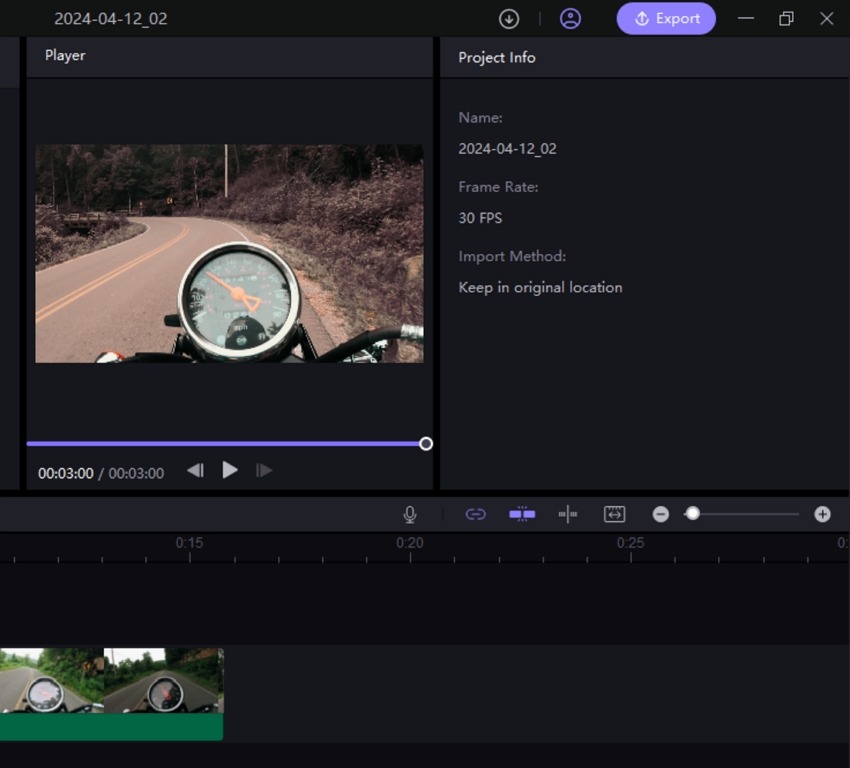Image resolution: width=850 pixels, height=768 pixels.
Task: Select the second motorcycle clip thumbnail
Action: click(x=163, y=681)
